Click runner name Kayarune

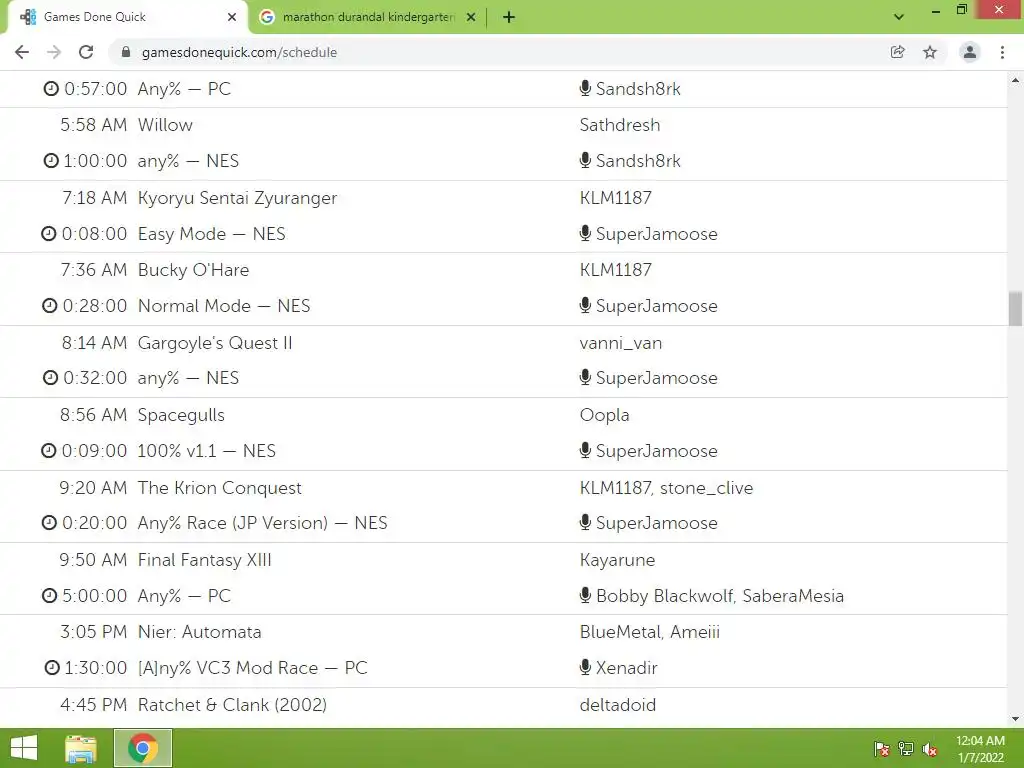click(x=617, y=560)
